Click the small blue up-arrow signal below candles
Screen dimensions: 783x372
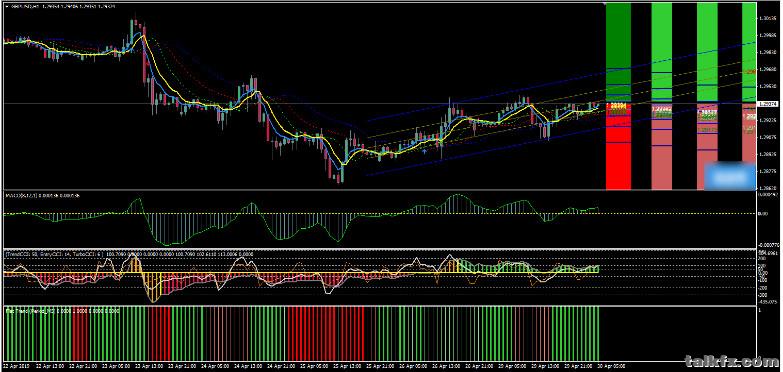click(424, 150)
